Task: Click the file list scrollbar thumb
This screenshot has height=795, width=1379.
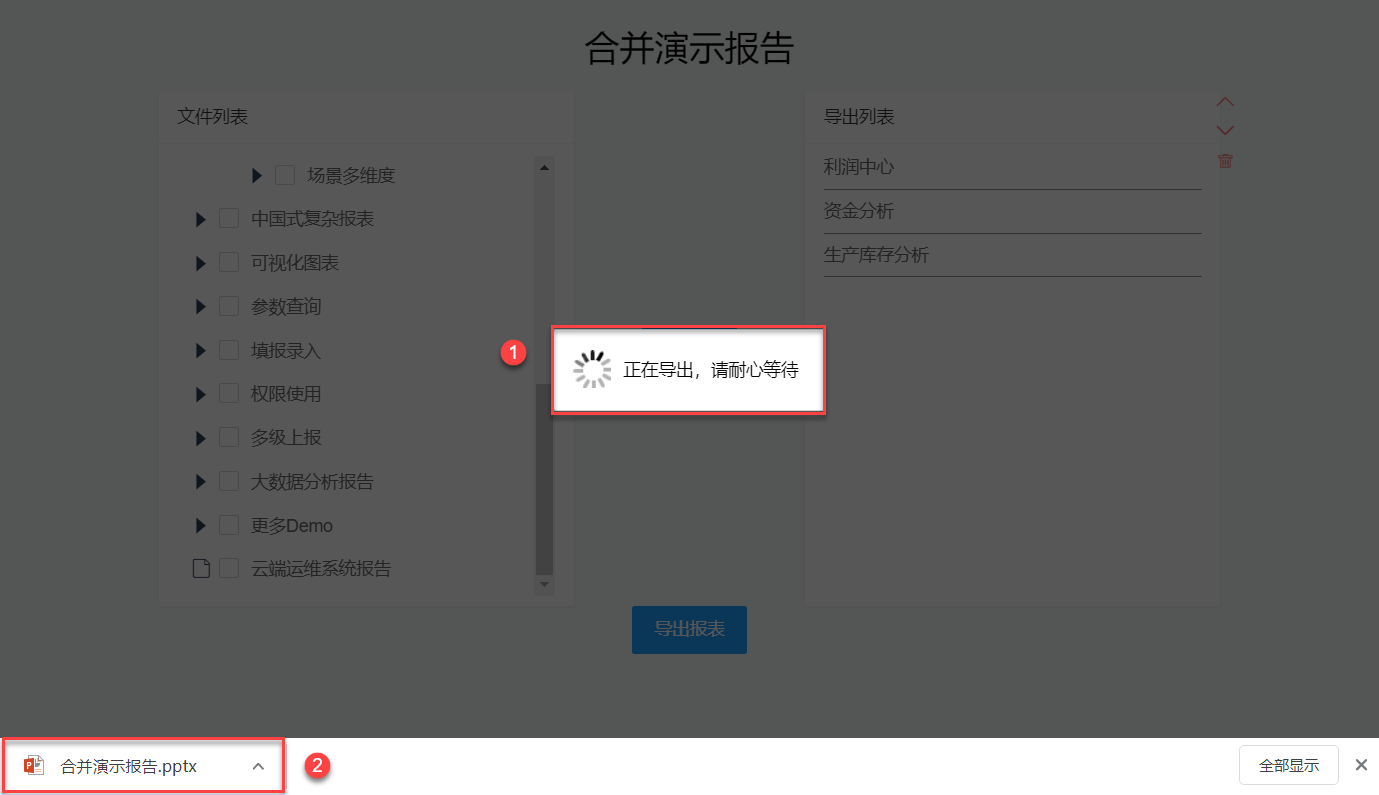Action: [544, 478]
